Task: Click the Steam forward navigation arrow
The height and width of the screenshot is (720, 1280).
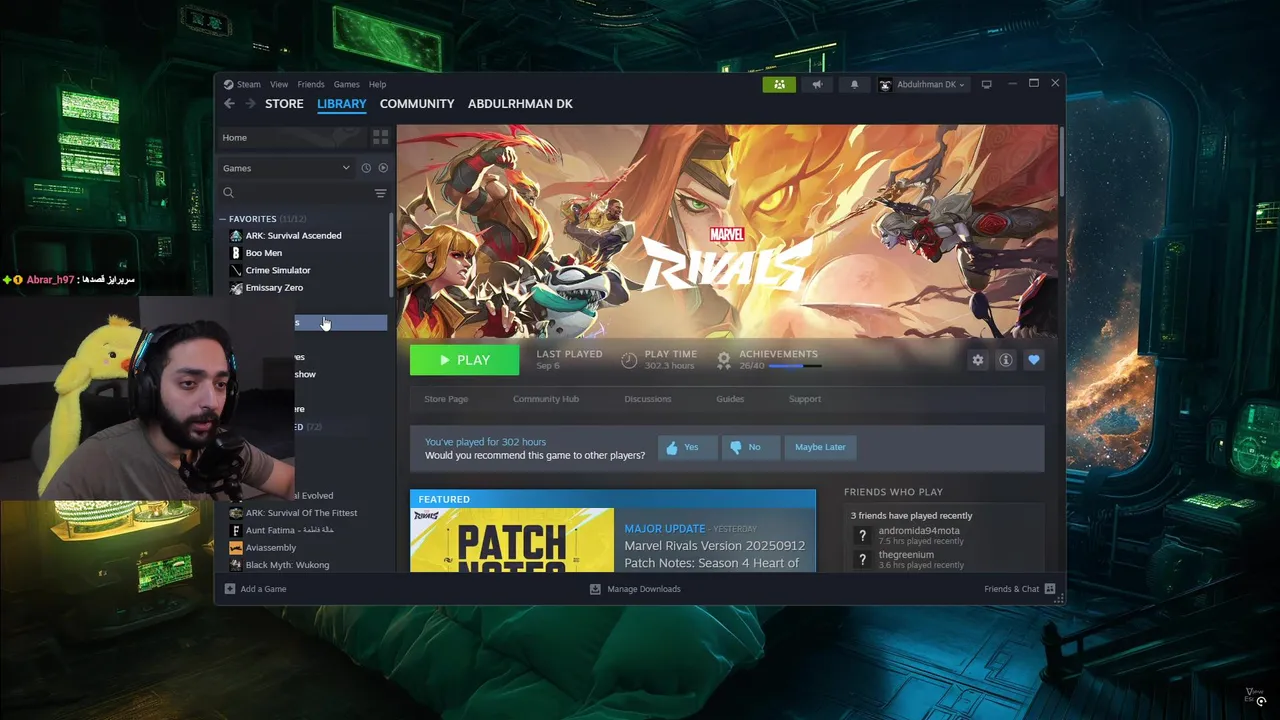Action: (x=250, y=104)
